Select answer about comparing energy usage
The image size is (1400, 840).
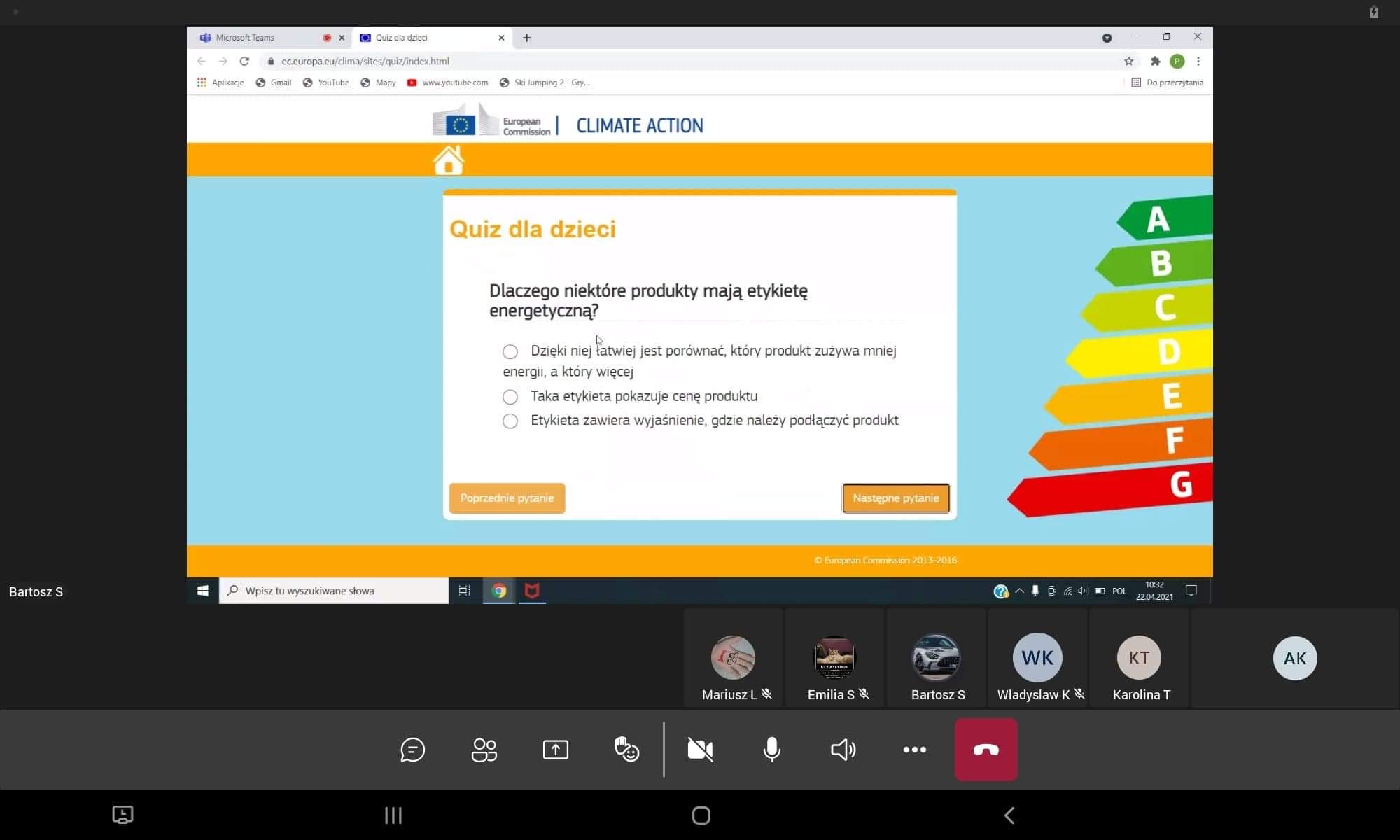[510, 351]
